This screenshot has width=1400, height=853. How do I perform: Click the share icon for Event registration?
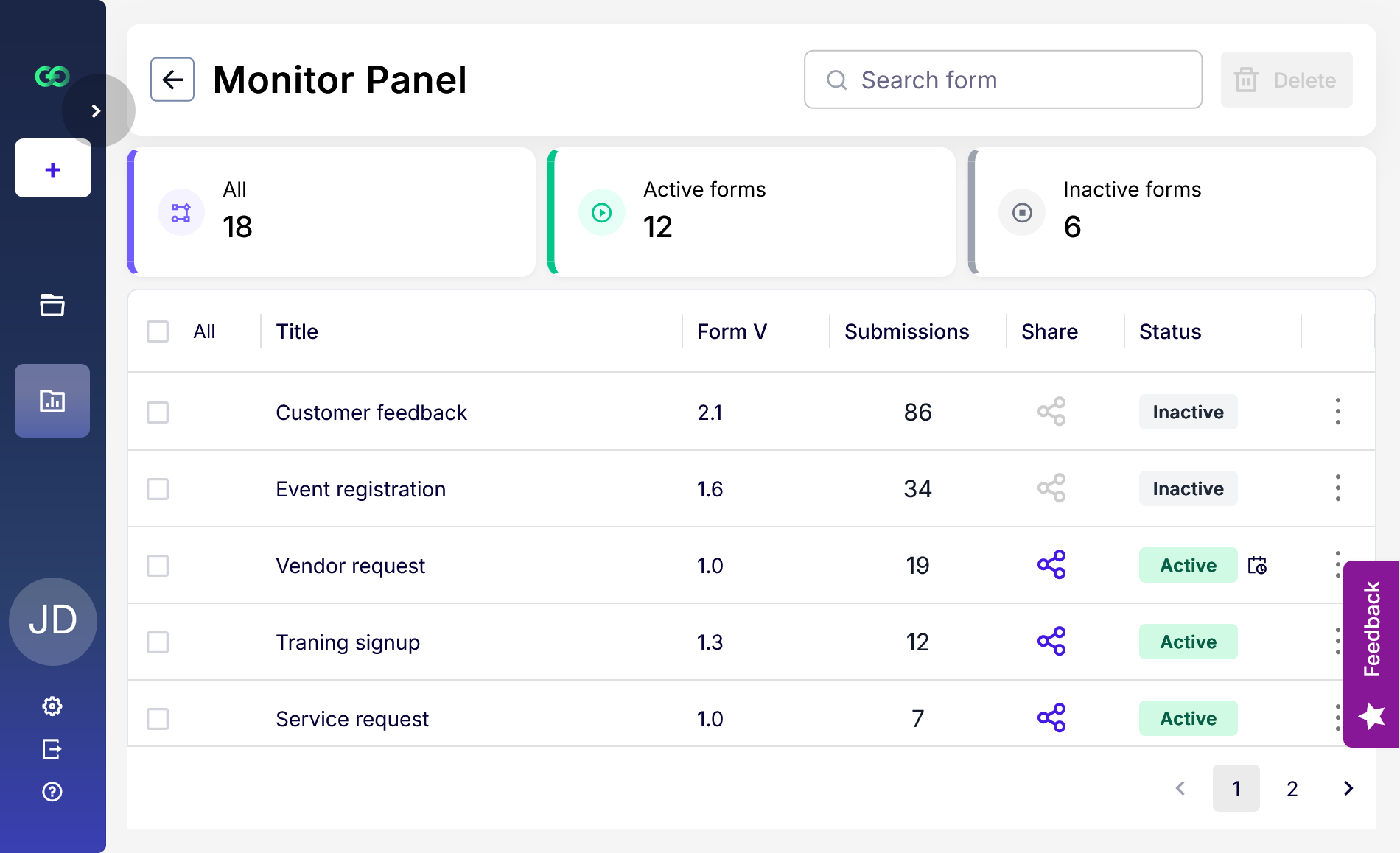tap(1051, 488)
